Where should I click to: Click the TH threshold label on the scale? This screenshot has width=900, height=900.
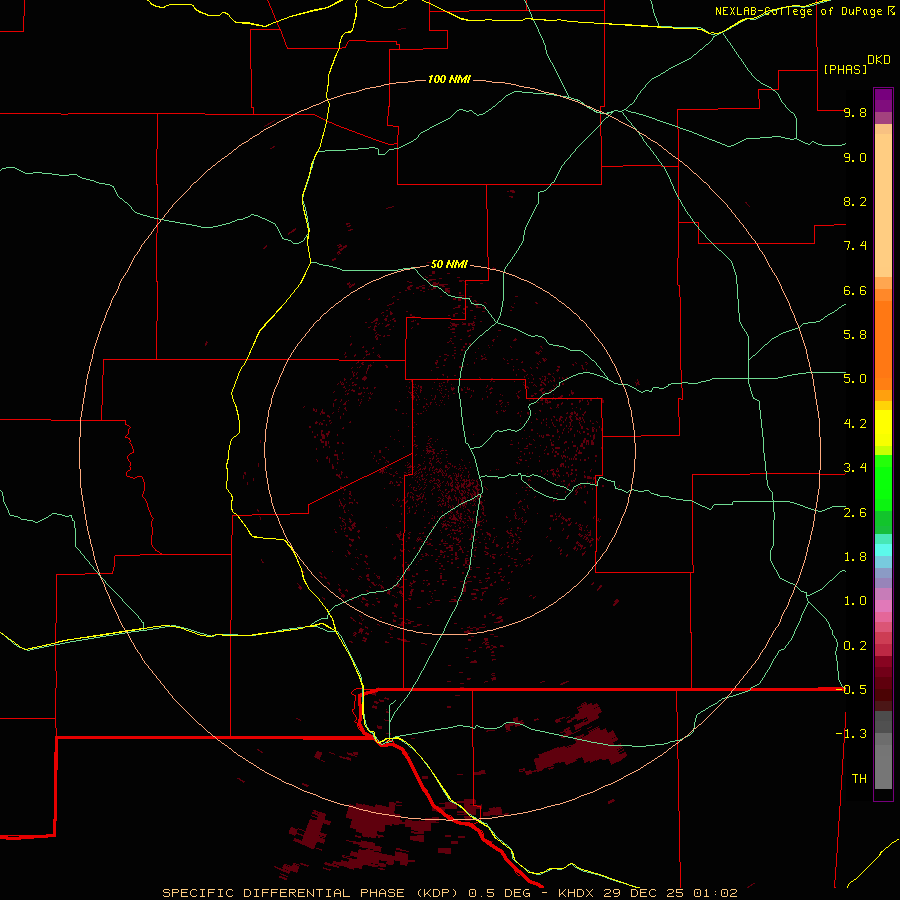pyautogui.click(x=859, y=778)
